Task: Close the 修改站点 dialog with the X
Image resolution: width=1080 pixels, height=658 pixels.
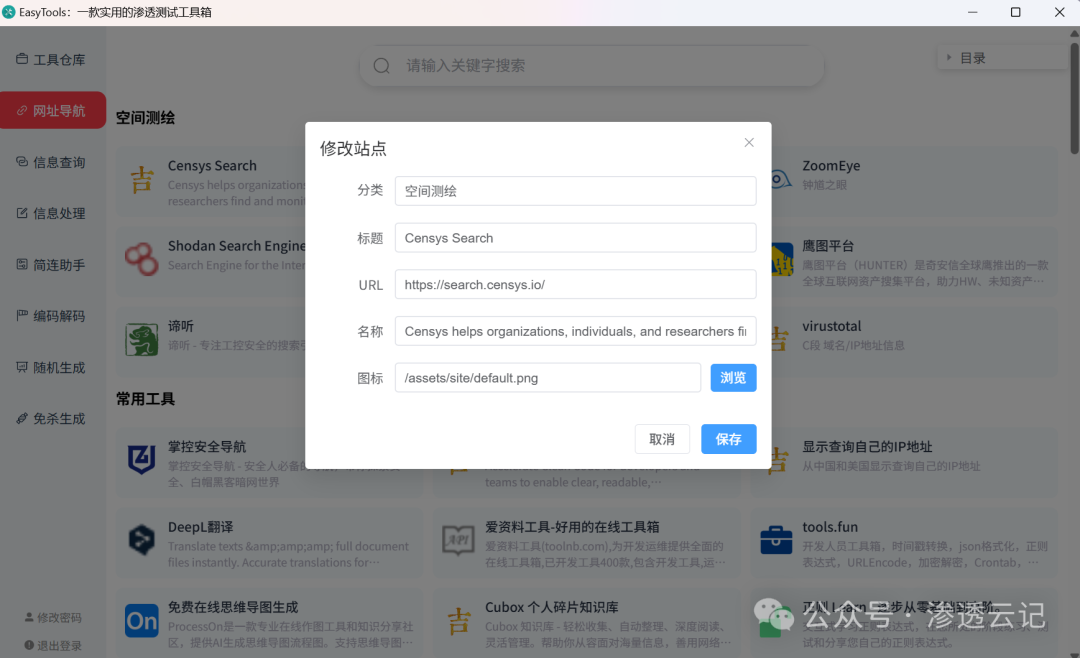Action: click(749, 143)
